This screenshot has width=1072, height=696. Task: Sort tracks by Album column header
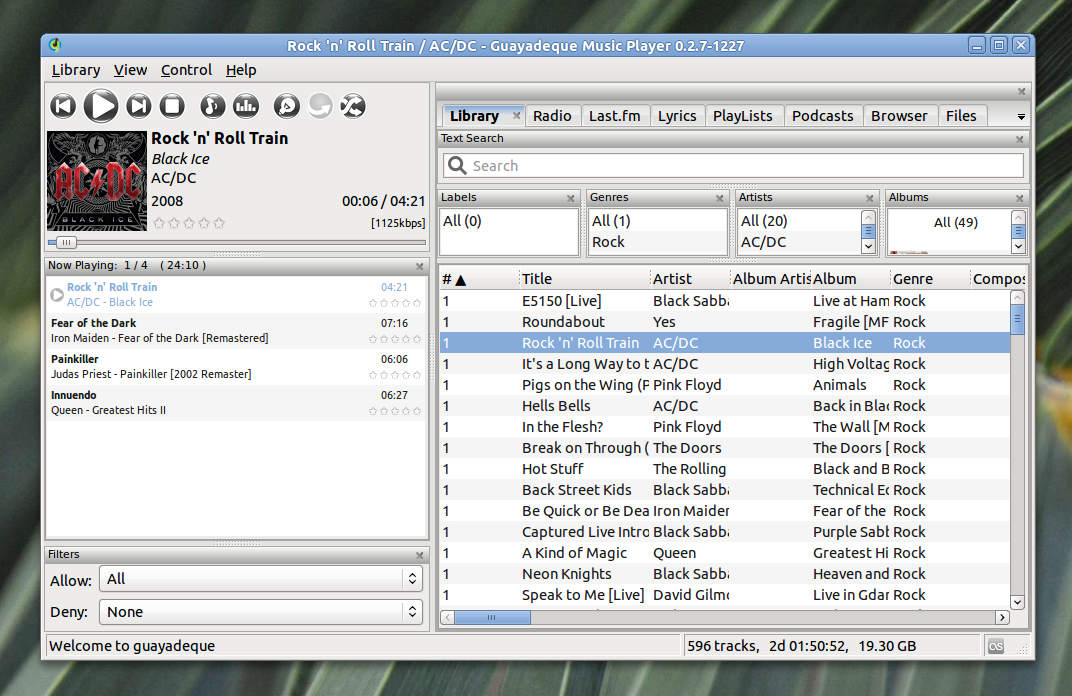(850, 279)
